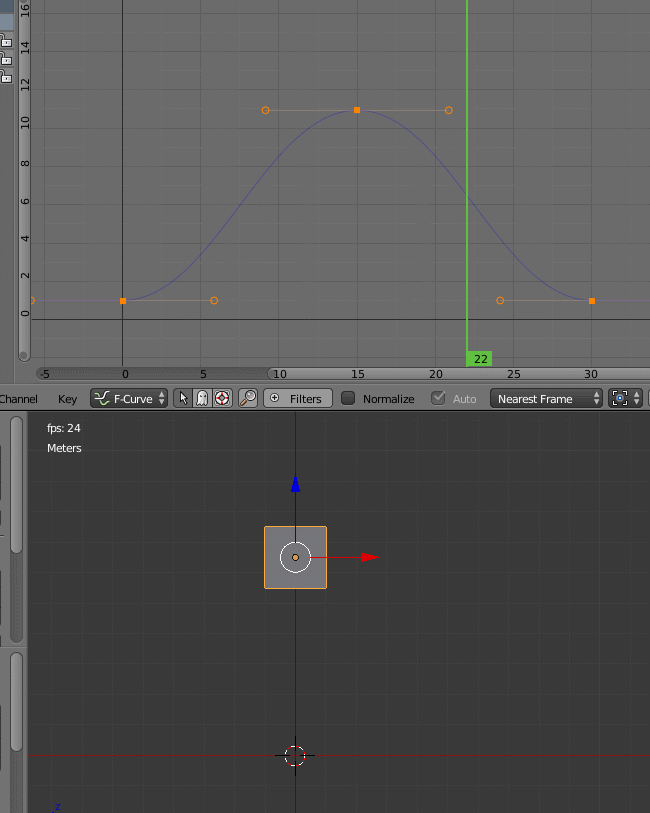
Task: Open the pivot point dropdown icon
Action: pyautogui.click(x=626, y=398)
